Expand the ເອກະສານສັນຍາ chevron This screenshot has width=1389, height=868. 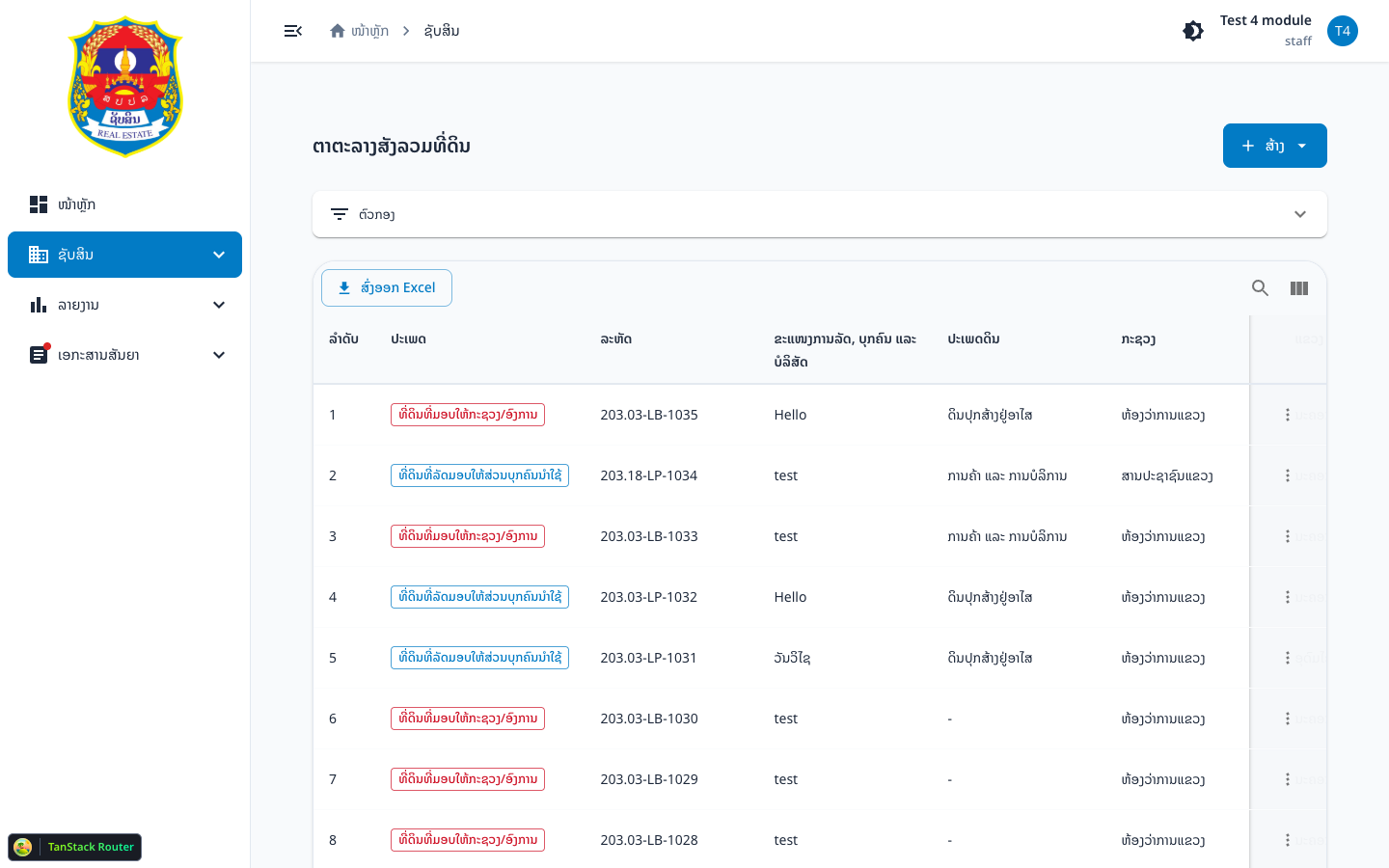(x=219, y=355)
